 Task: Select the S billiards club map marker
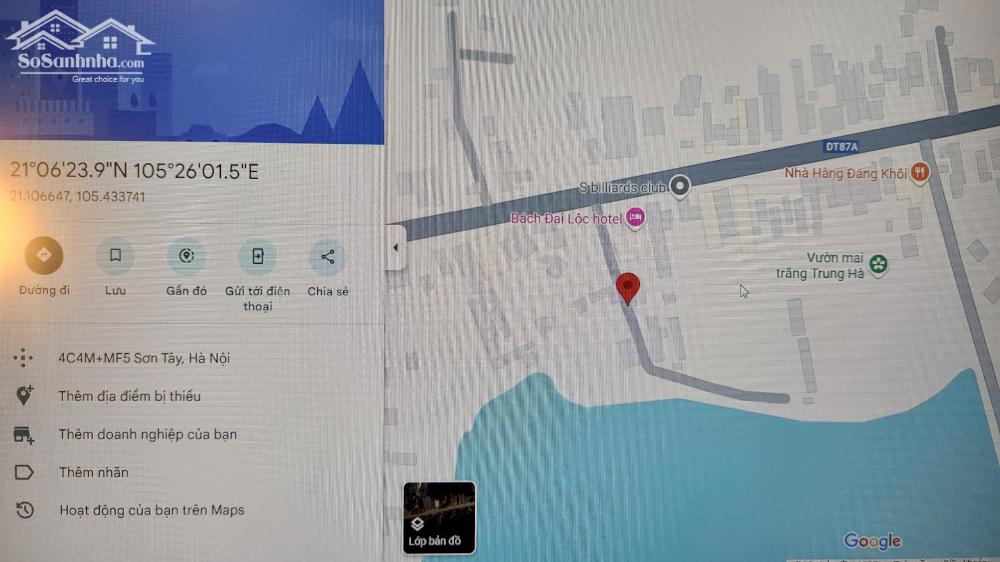point(680,186)
